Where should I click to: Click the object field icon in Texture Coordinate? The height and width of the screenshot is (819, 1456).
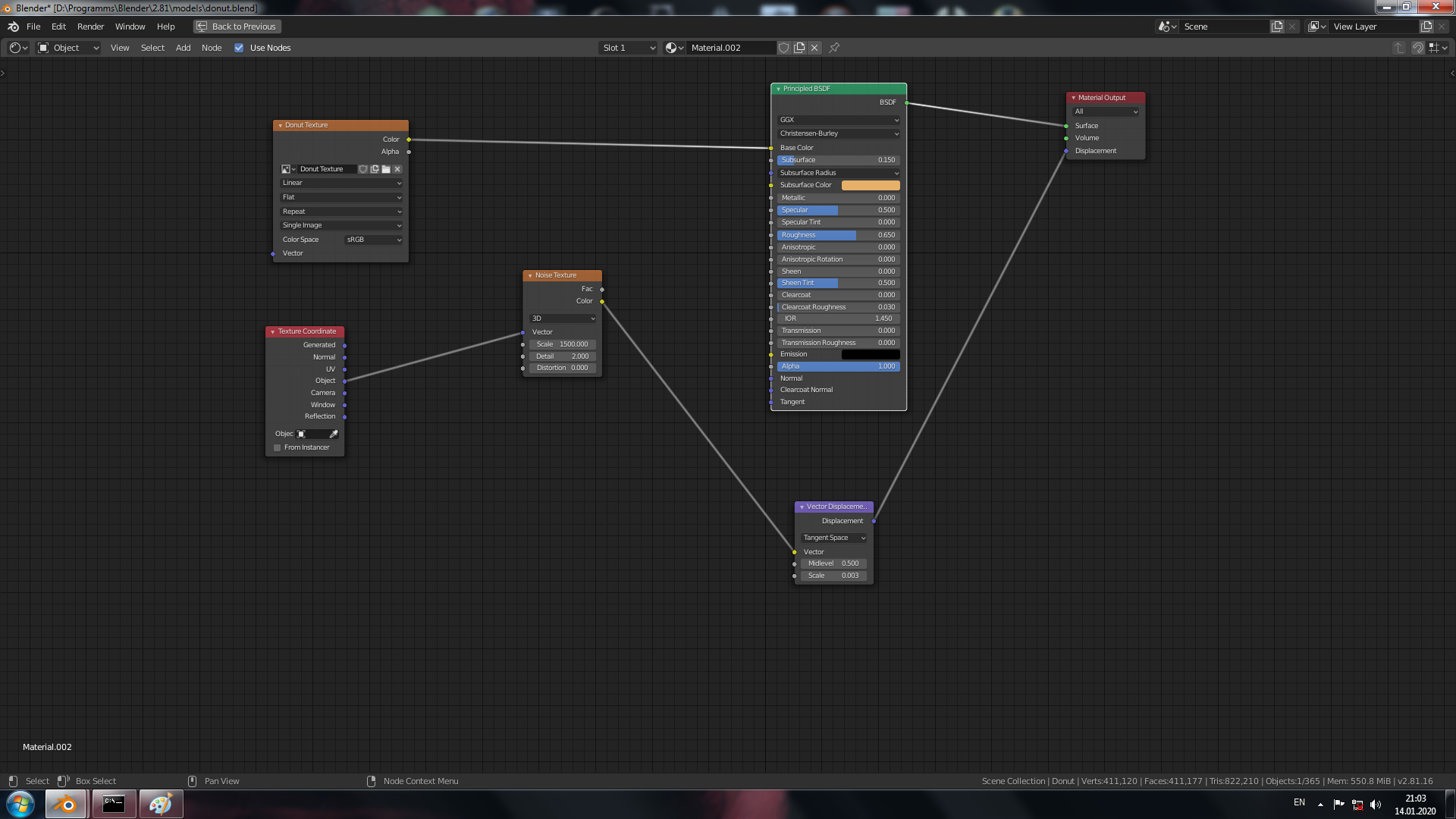tap(301, 434)
